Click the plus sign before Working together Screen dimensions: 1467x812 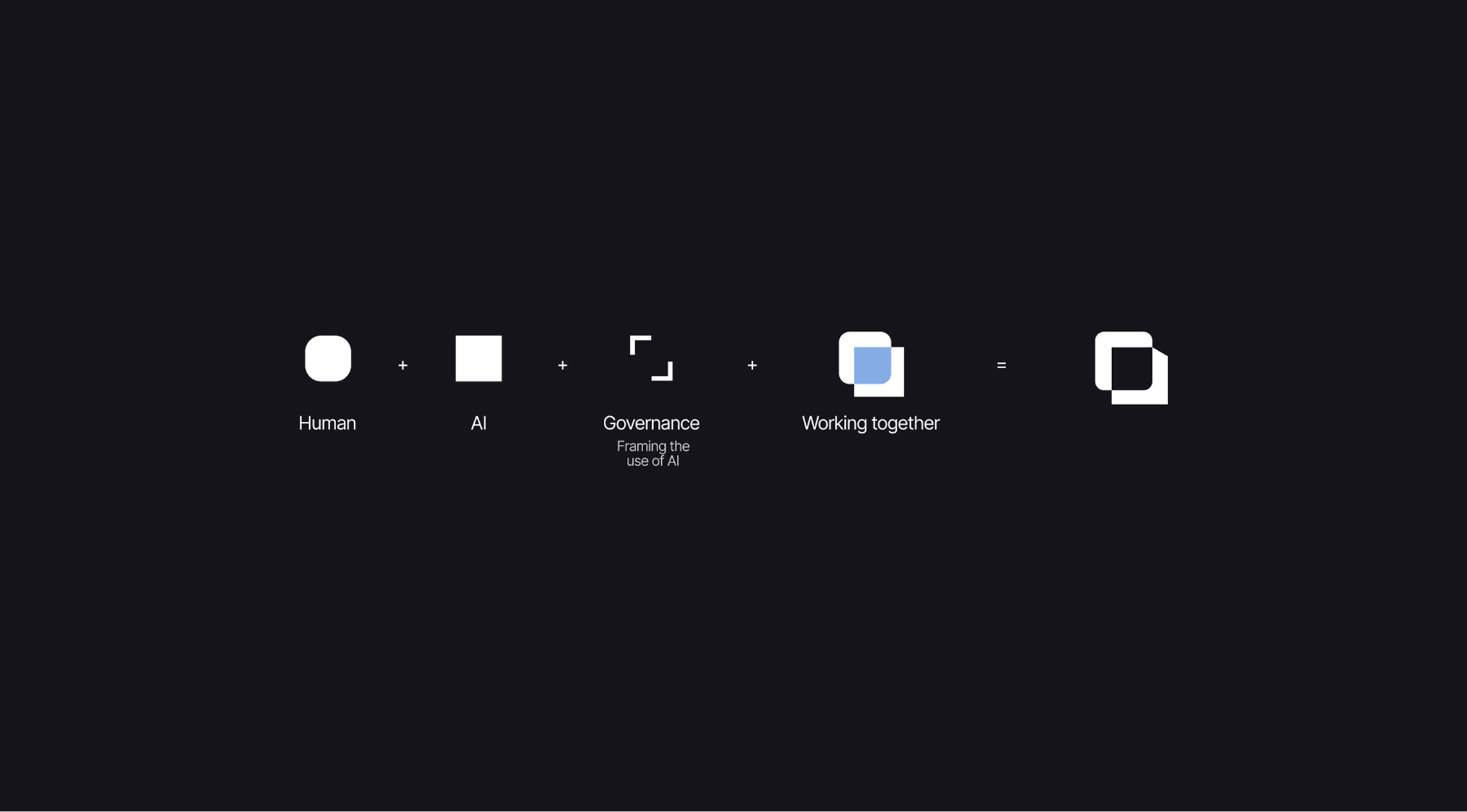pos(752,366)
